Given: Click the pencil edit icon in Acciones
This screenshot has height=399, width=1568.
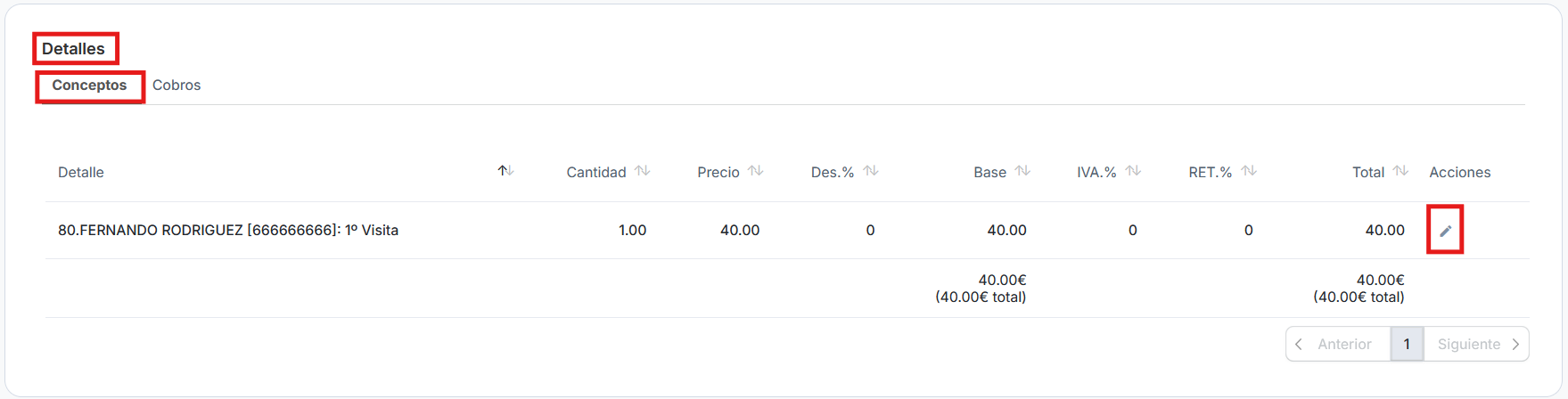Looking at the screenshot, I should coord(1445,231).
